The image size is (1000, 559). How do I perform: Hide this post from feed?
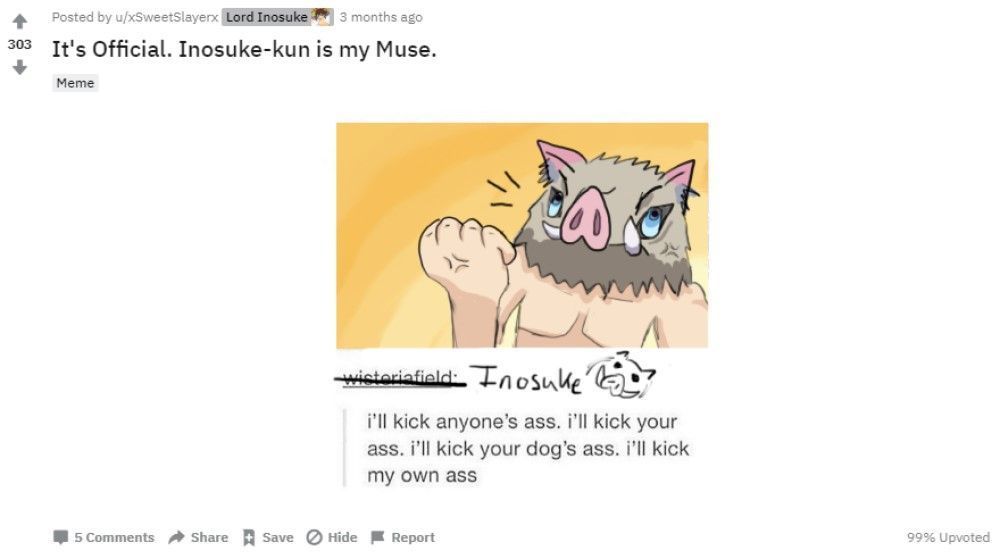[332, 537]
